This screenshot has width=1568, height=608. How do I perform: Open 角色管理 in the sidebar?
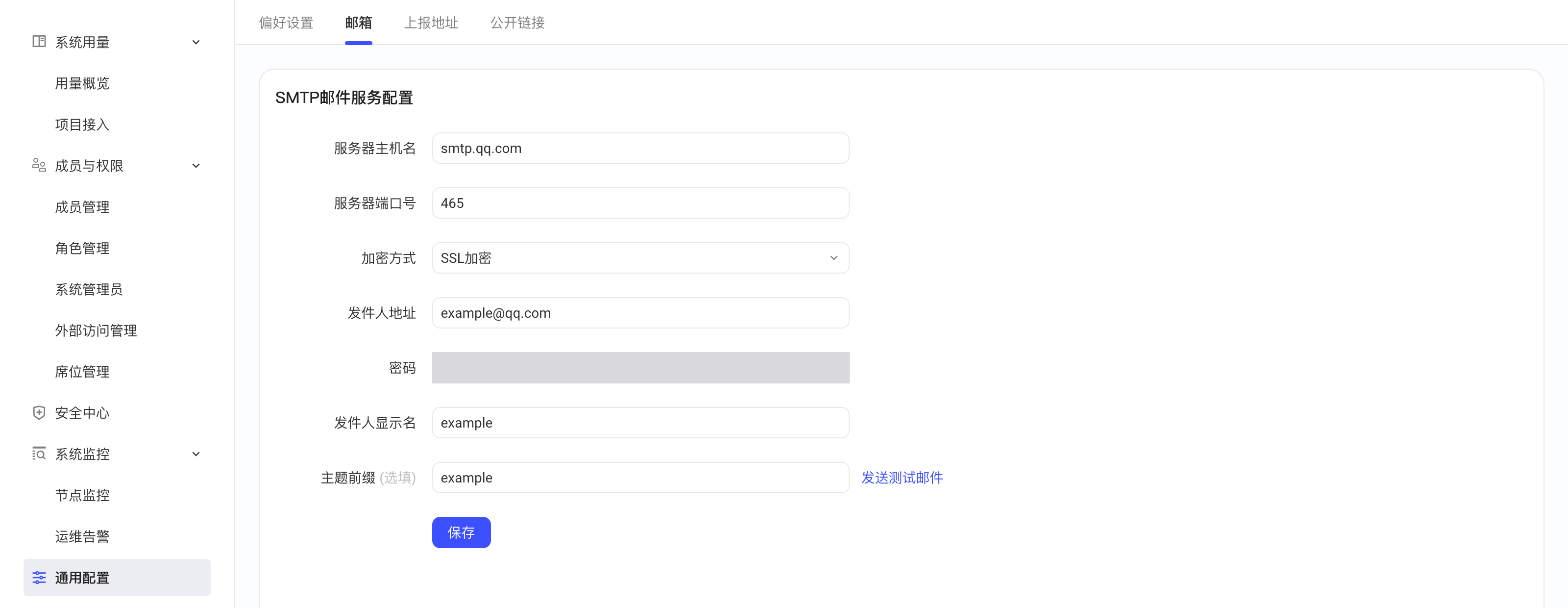coord(82,248)
